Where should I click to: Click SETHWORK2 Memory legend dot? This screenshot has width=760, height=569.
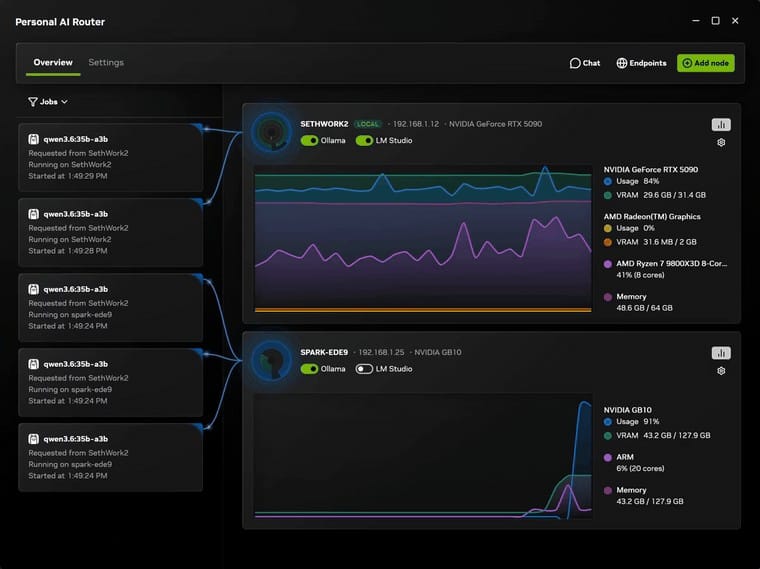(x=608, y=297)
